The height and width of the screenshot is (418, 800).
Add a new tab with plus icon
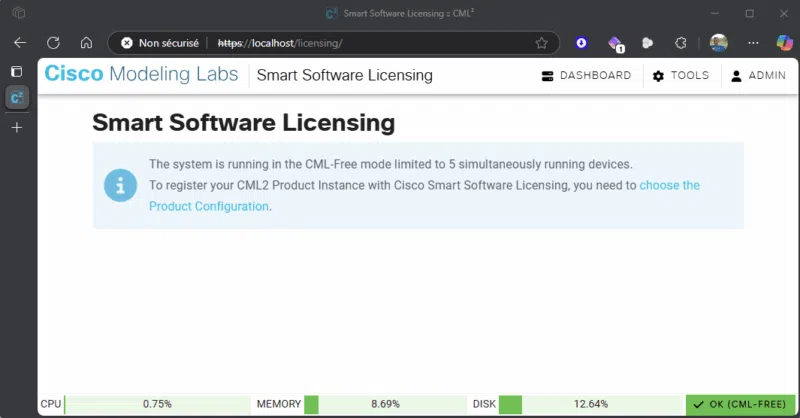click(x=17, y=127)
